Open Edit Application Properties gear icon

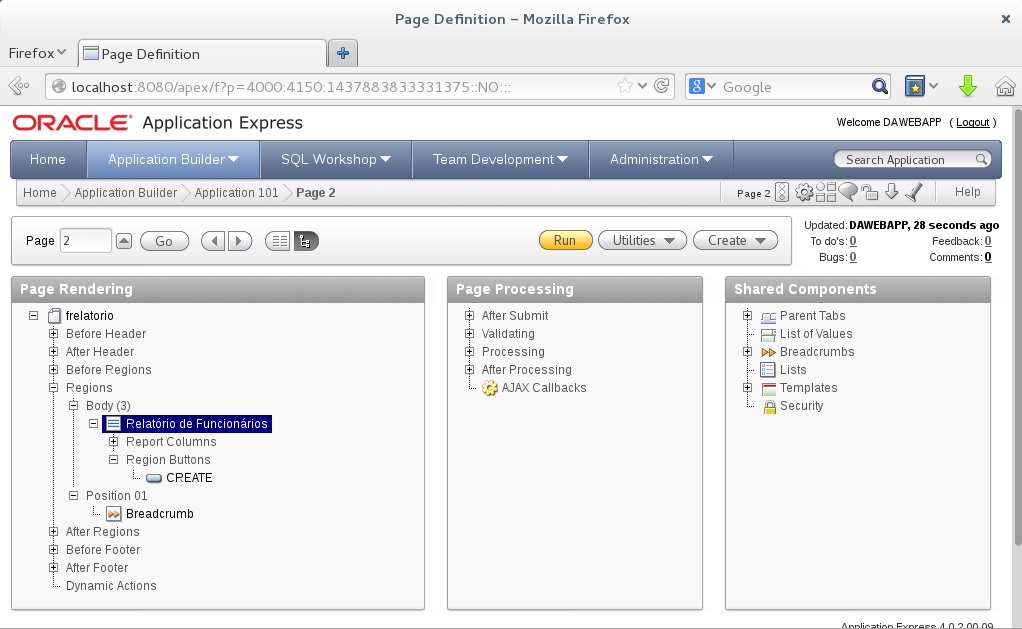coord(803,192)
